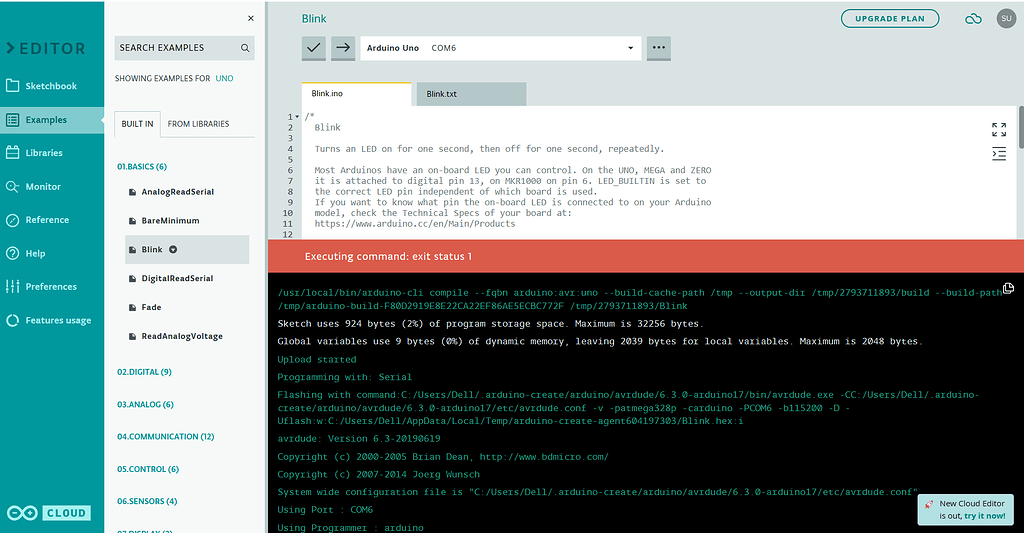This screenshot has height=533, width=1024.
Task: Click the 'Using Port : COM6' console line
Action: 325,509
